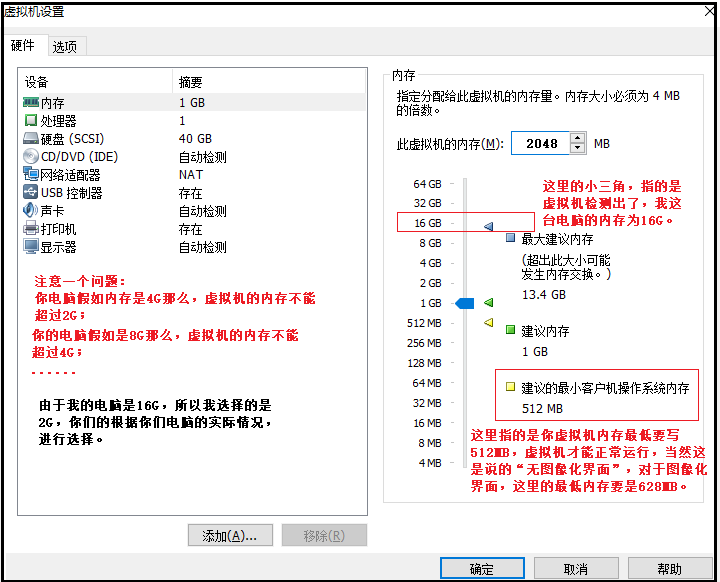Screen dimensions: 720x582
Task: Set slider to the 2 GB mark
Action: click(430, 283)
